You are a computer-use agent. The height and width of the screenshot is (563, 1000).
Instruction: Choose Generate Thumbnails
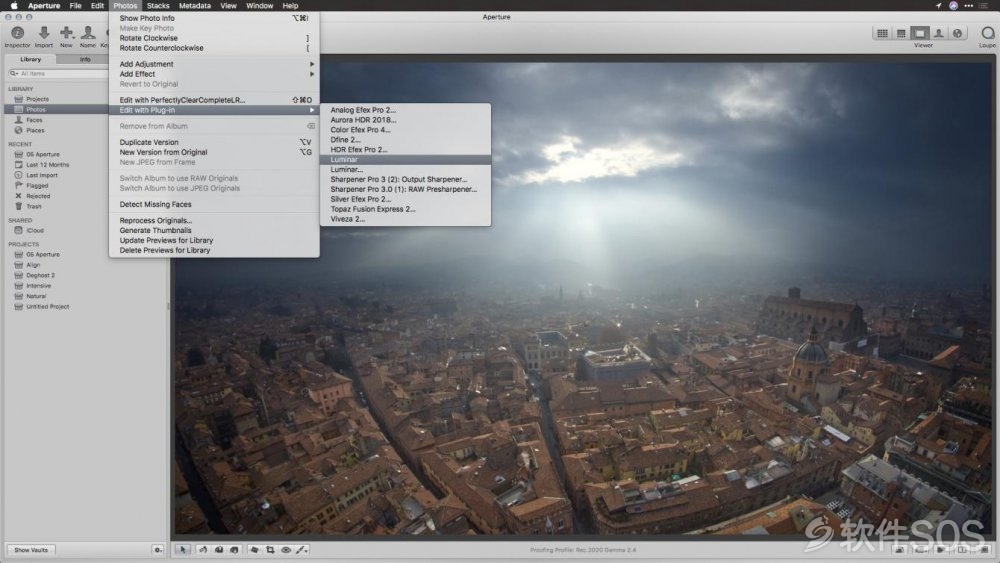tap(214, 231)
